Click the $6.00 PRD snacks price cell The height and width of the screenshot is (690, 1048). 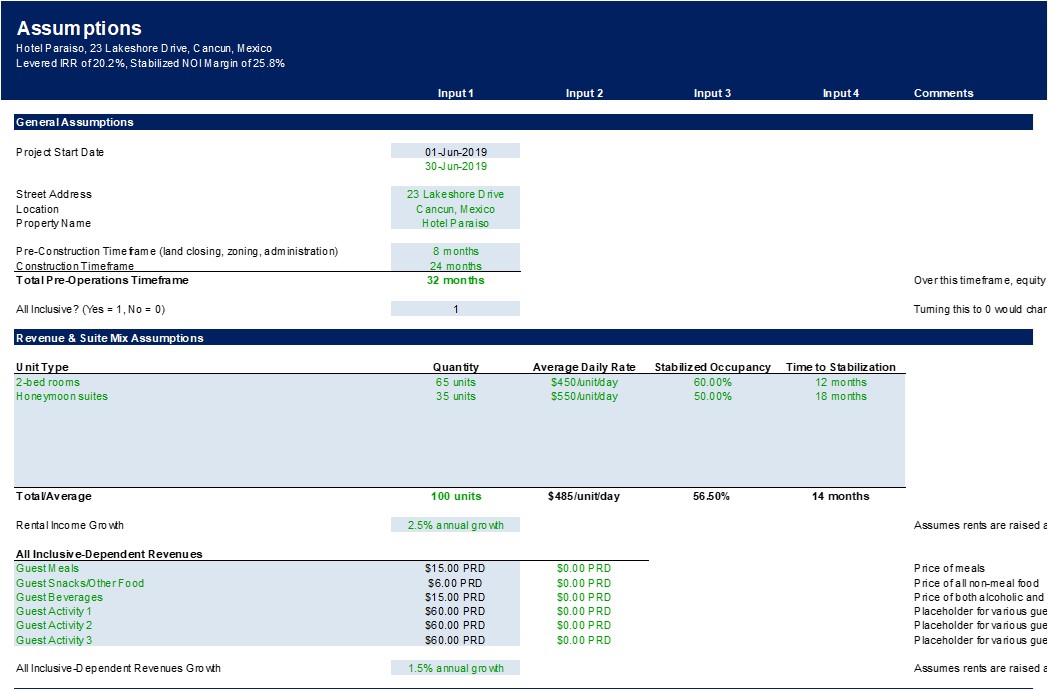coord(455,583)
